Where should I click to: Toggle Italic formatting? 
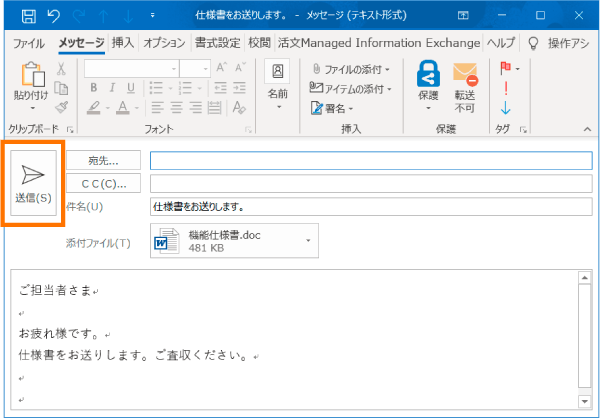click(112, 88)
